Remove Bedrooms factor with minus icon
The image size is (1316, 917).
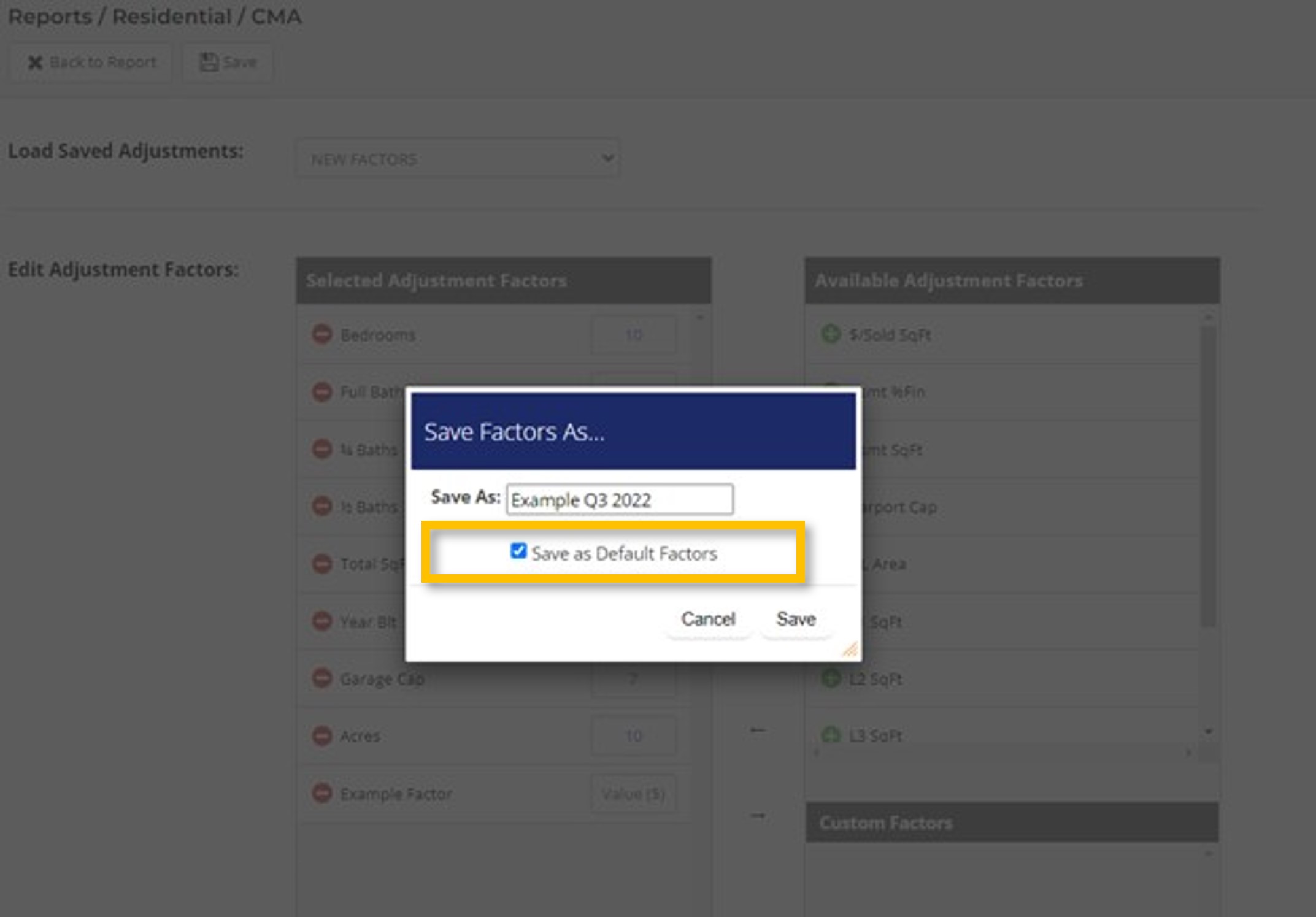pos(321,335)
